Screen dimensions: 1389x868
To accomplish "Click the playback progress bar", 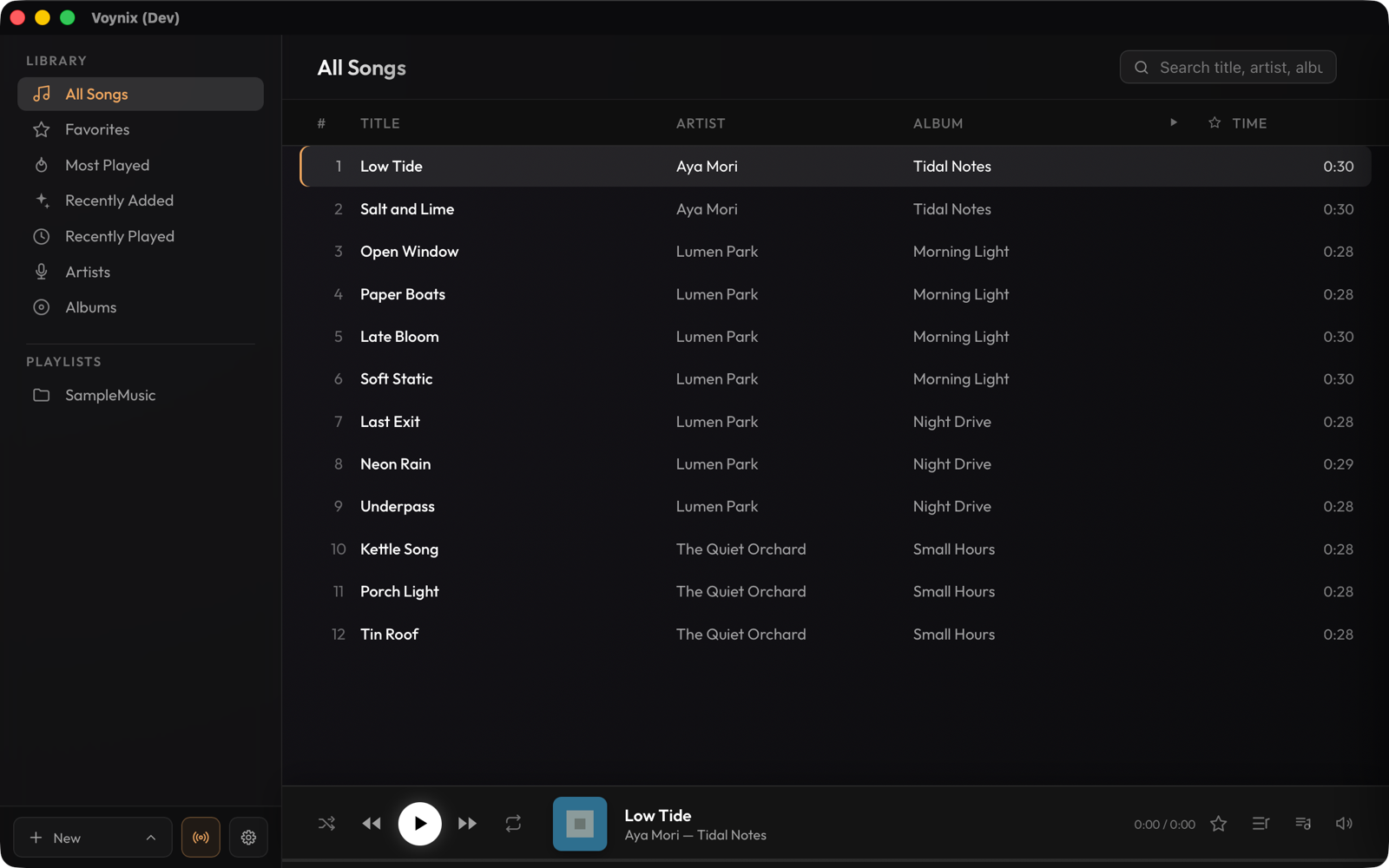I will pyautogui.click(x=835, y=861).
